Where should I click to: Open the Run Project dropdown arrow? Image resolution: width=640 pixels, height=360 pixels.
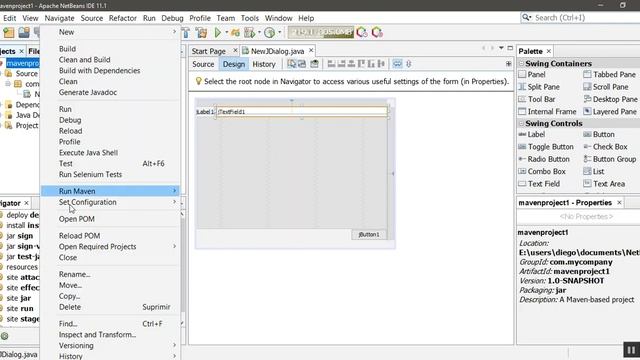point(227,32)
